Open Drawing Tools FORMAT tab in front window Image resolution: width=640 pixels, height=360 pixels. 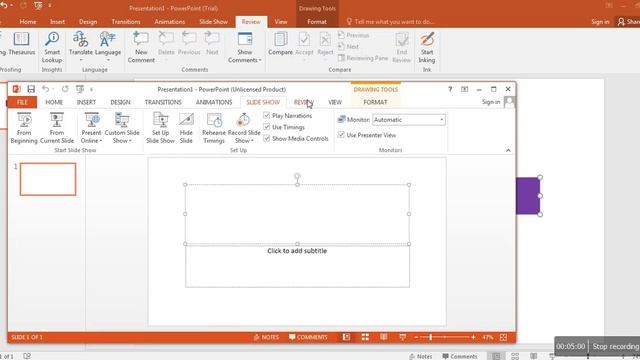[x=375, y=102]
